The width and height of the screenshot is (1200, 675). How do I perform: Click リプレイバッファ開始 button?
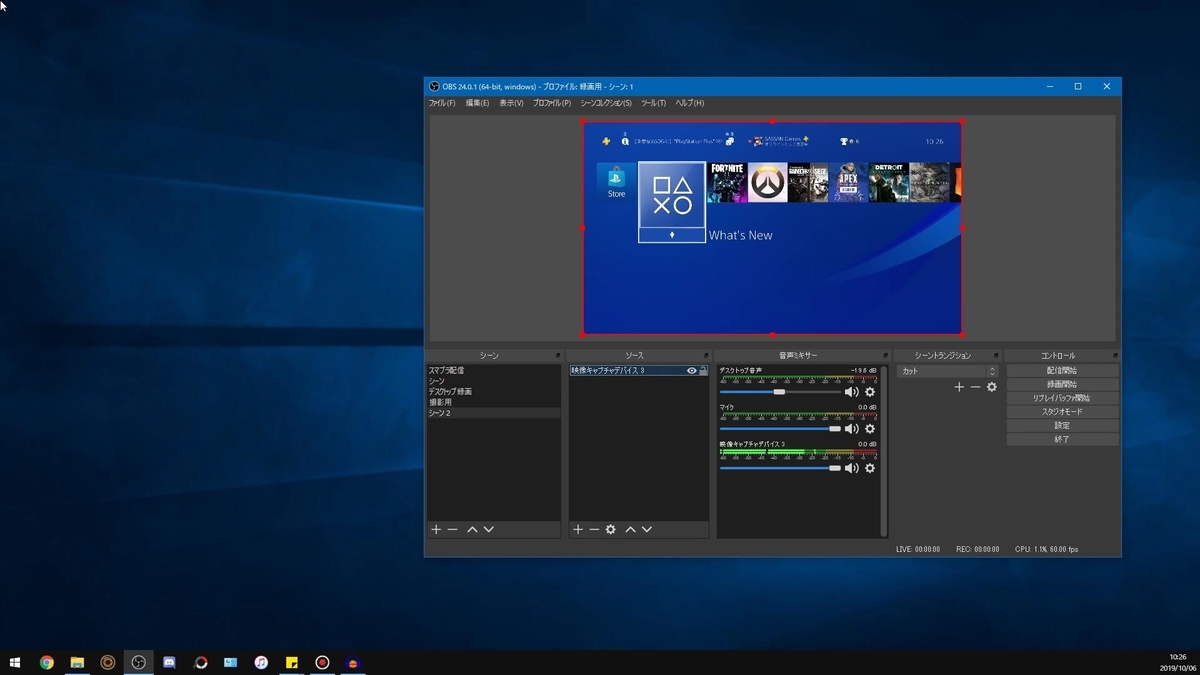pyautogui.click(x=1062, y=398)
